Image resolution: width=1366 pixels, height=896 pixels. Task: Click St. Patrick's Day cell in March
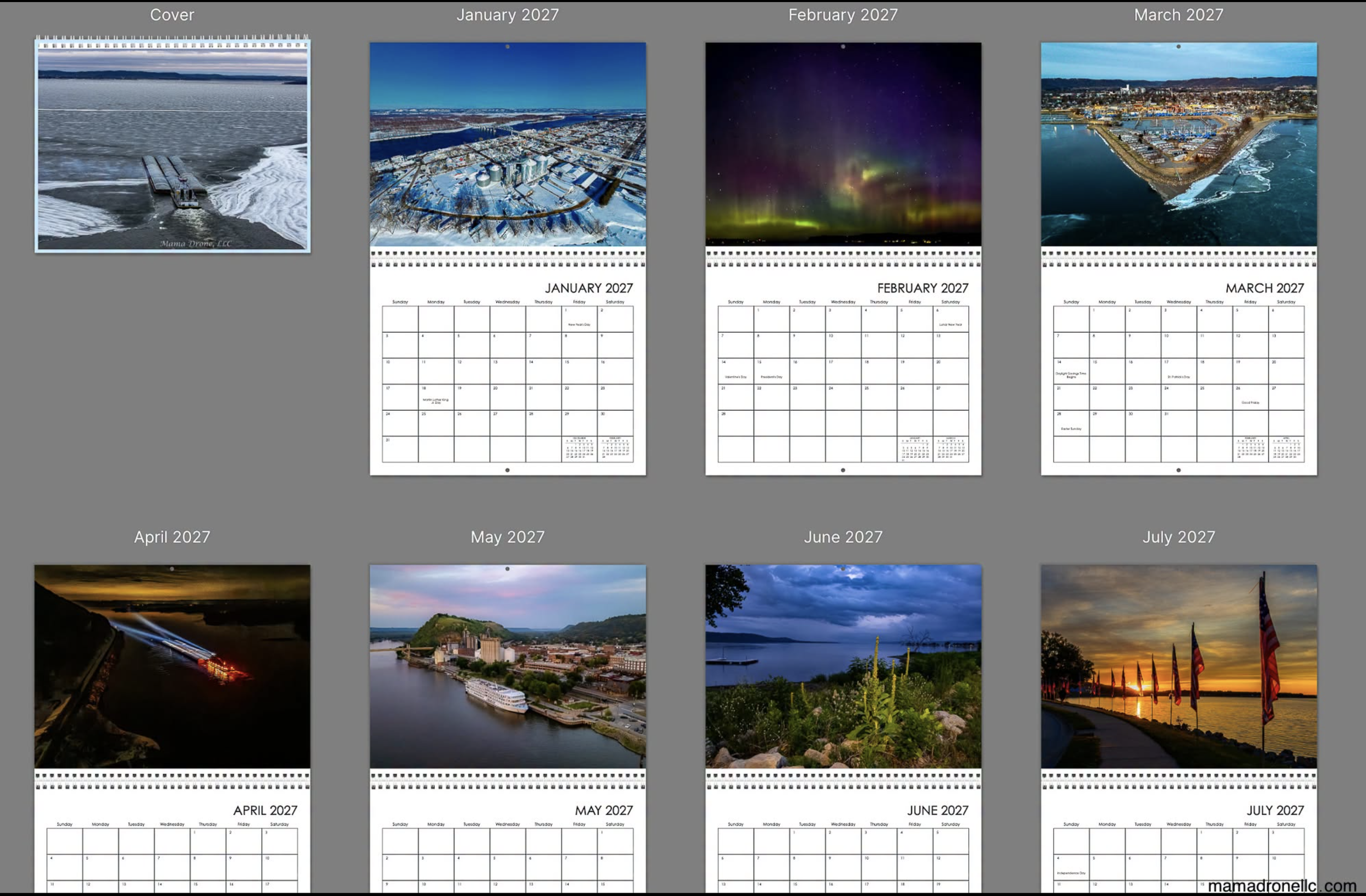point(1179,372)
